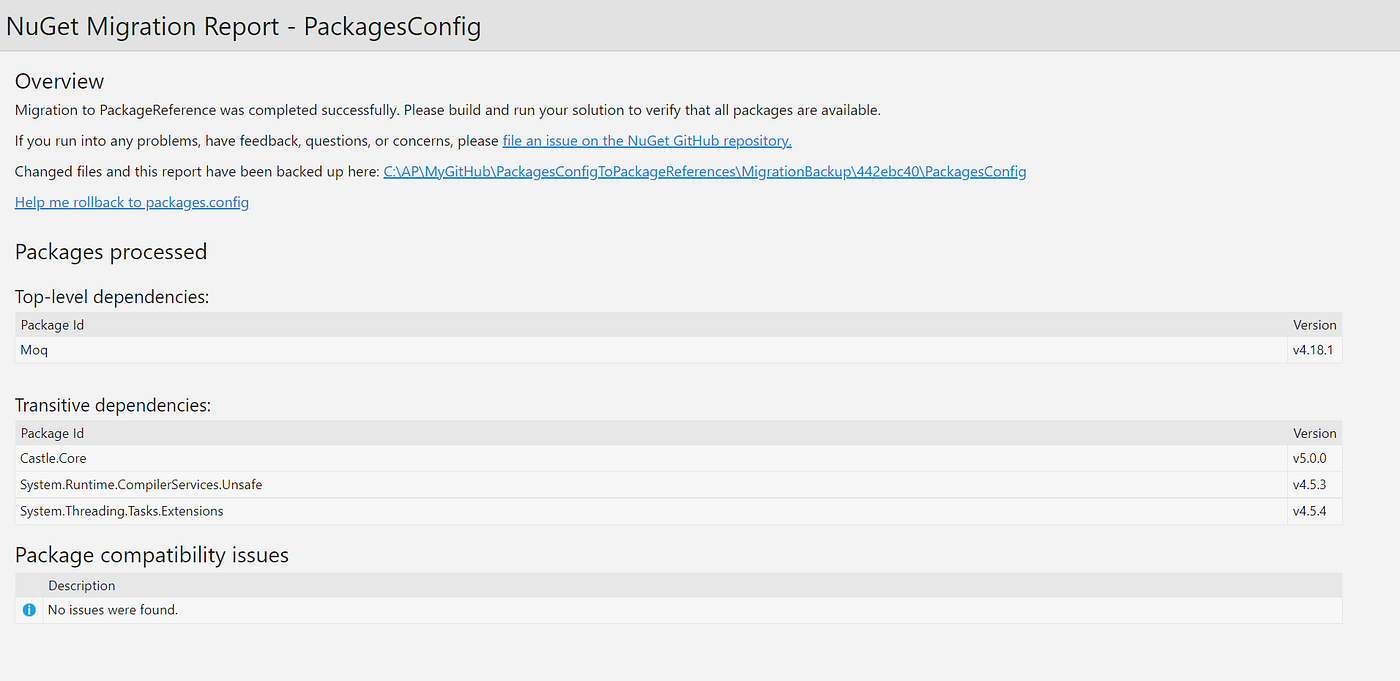Click the "No issues were found" message
The height and width of the screenshot is (681, 1400).
(x=113, y=609)
